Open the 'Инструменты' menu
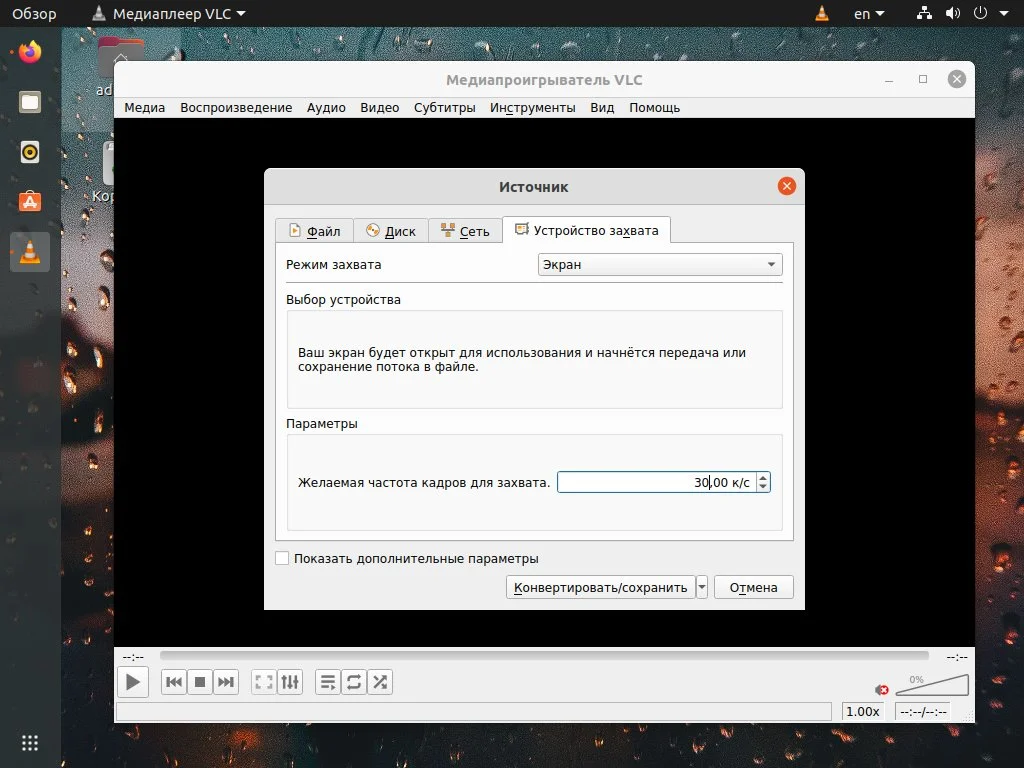 click(x=533, y=107)
